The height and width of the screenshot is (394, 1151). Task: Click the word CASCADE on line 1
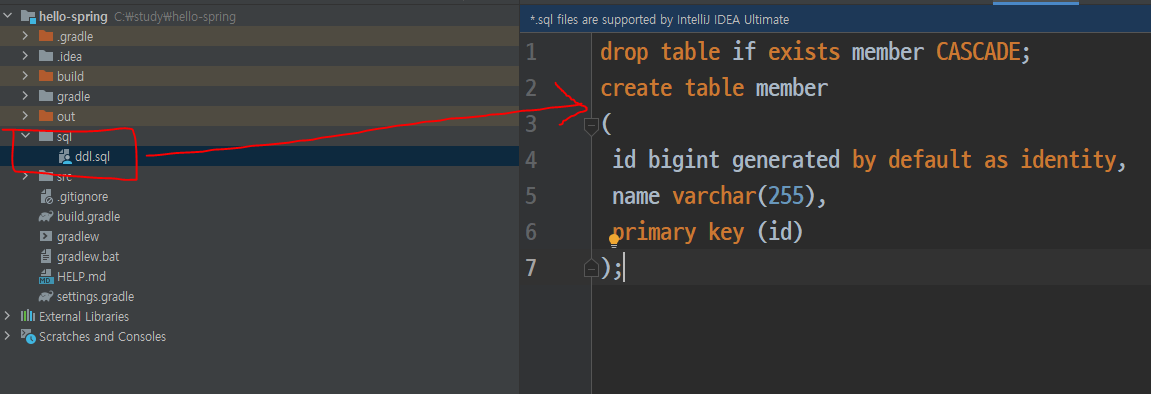coord(978,52)
